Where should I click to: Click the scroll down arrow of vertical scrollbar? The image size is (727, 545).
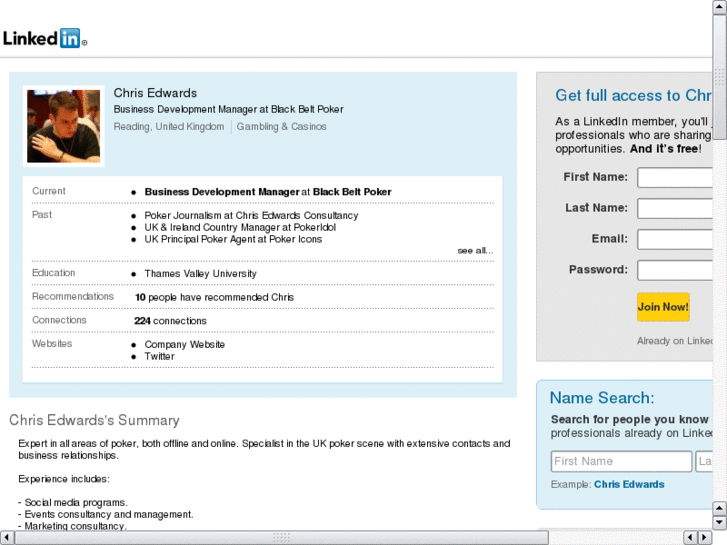click(719, 523)
